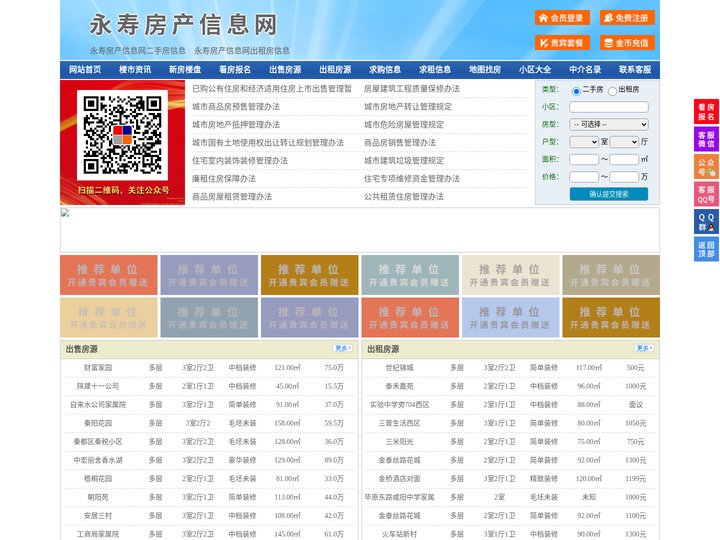Open the 安居三村 sale listing
Screen dimensions: 720x540
(x=98, y=516)
